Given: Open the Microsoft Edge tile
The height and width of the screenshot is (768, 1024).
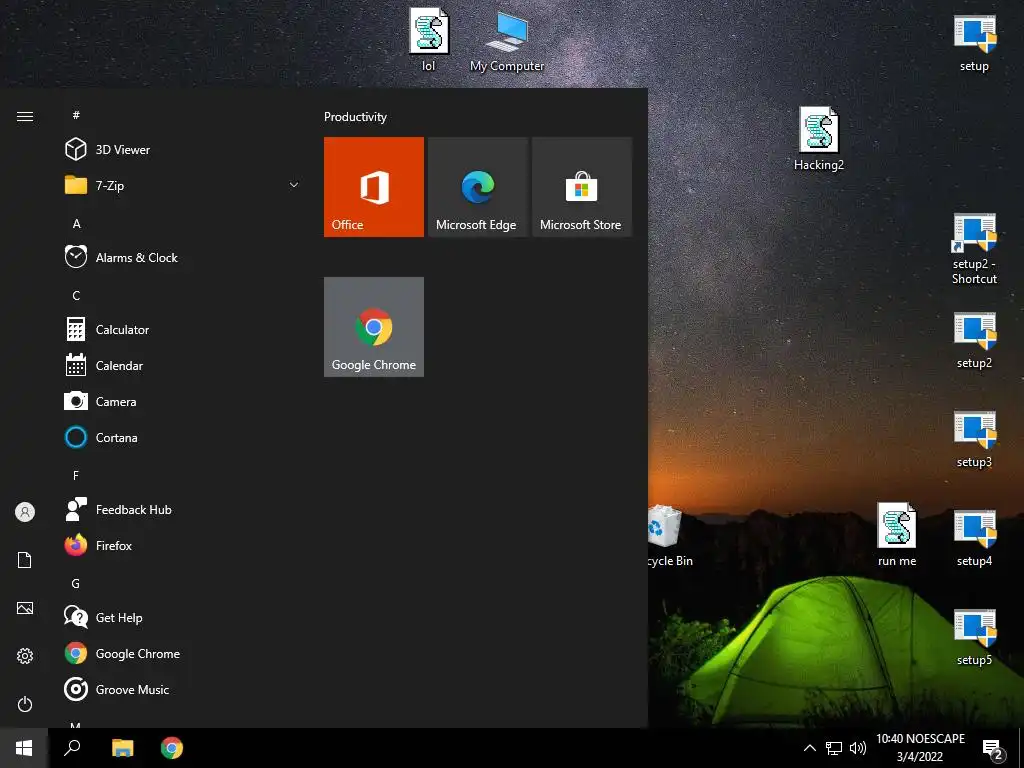Looking at the screenshot, I should point(477,187).
